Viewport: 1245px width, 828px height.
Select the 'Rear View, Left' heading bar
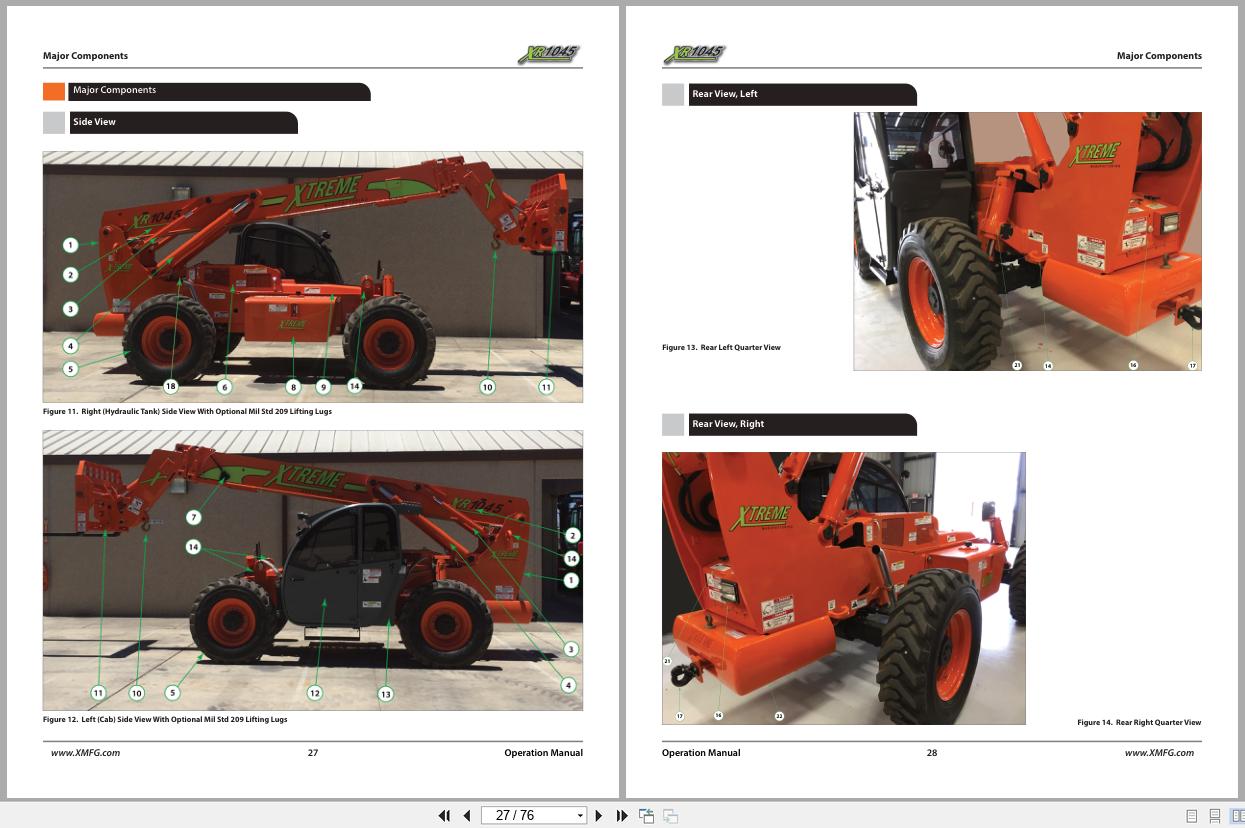[802, 95]
